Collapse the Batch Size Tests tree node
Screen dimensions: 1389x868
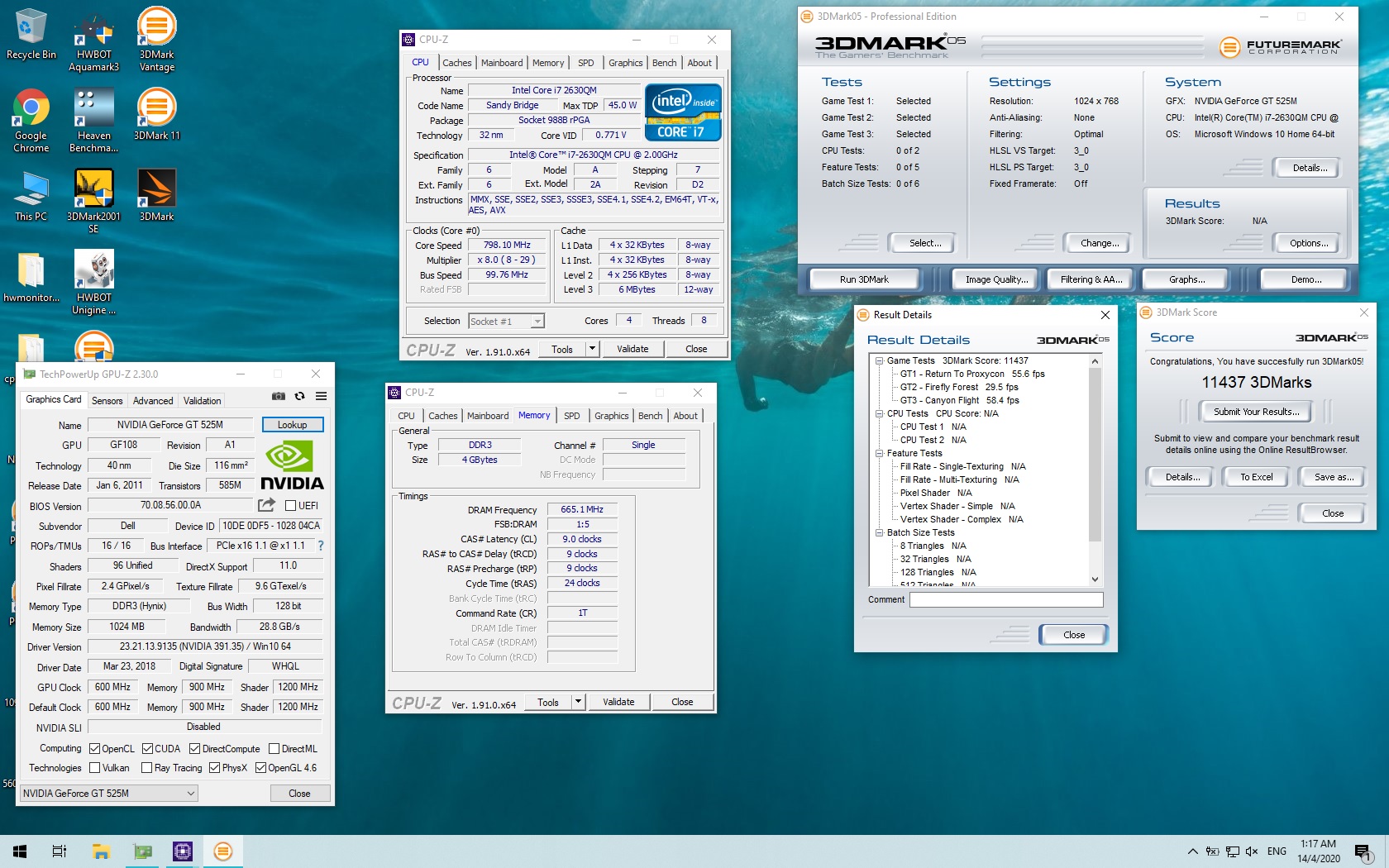pos(880,532)
